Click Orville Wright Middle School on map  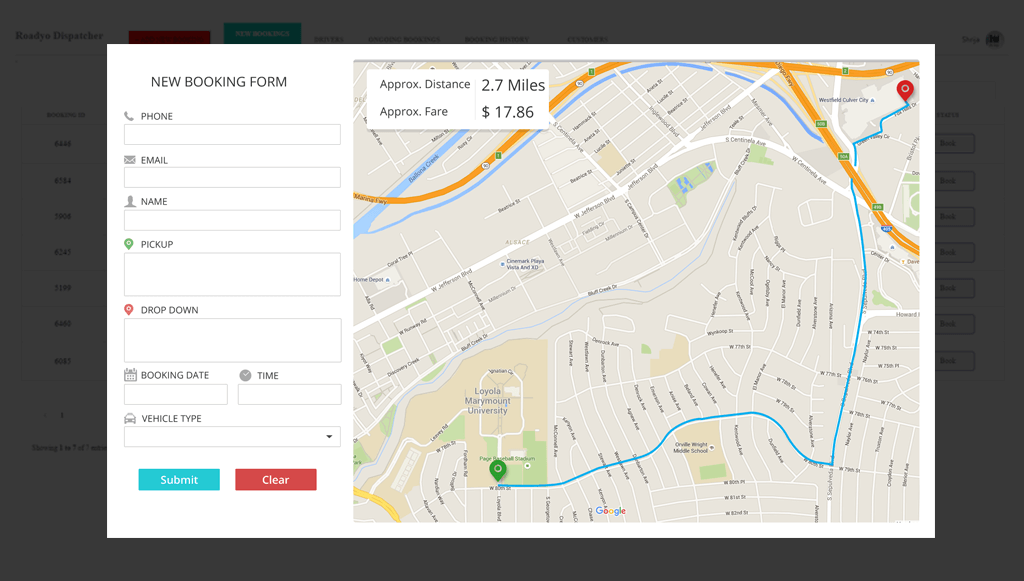691,447
